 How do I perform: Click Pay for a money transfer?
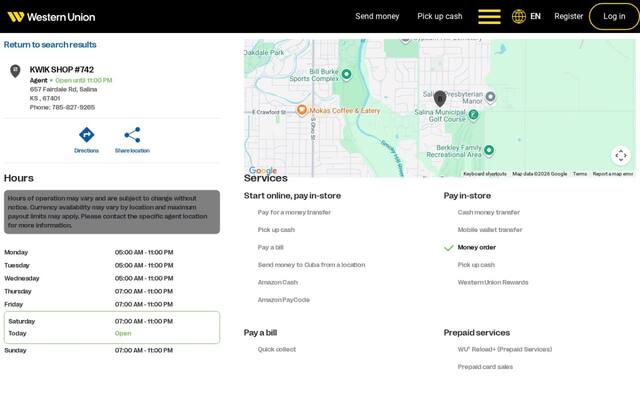tap(294, 212)
